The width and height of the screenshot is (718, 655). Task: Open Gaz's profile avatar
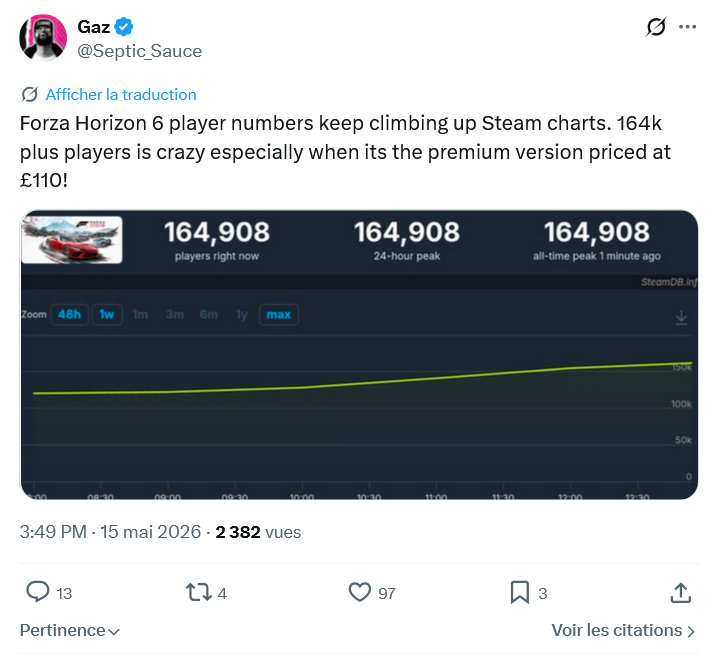point(43,38)
